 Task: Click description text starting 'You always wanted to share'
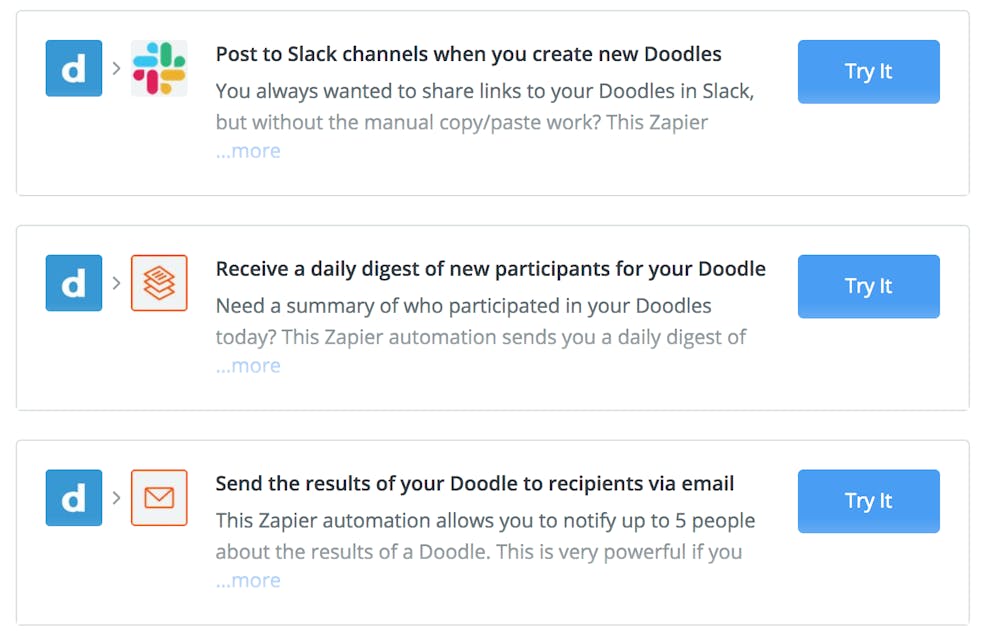click(x=485, y=107)
